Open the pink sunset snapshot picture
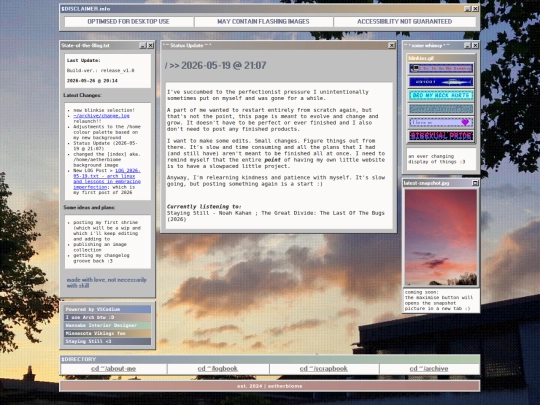Image resolution: width=540 pixels, height=405 pixels. pyautogui.click(x=441, y=237)
